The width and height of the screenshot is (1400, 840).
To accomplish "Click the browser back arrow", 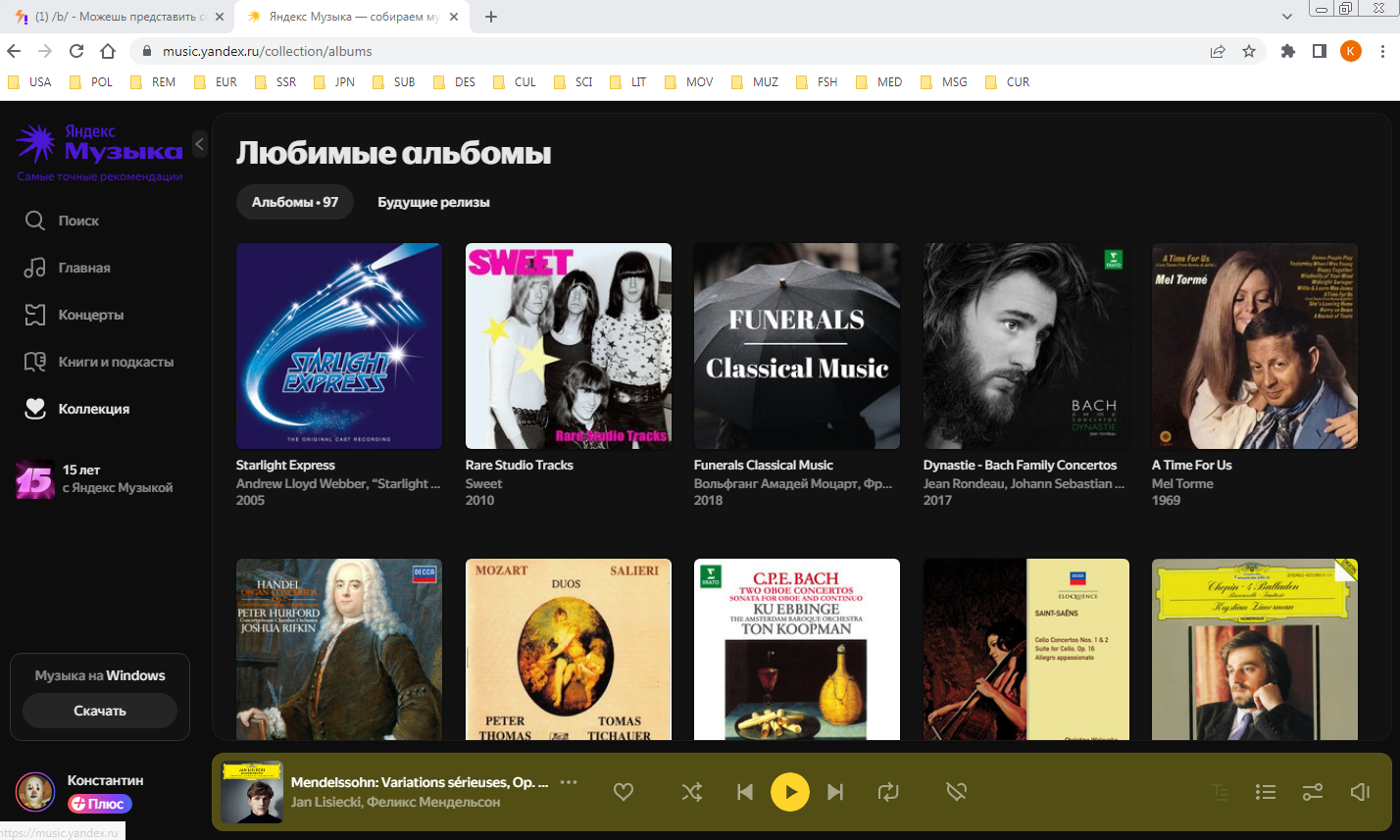I will pyautogui.click(x=16, y=51).
